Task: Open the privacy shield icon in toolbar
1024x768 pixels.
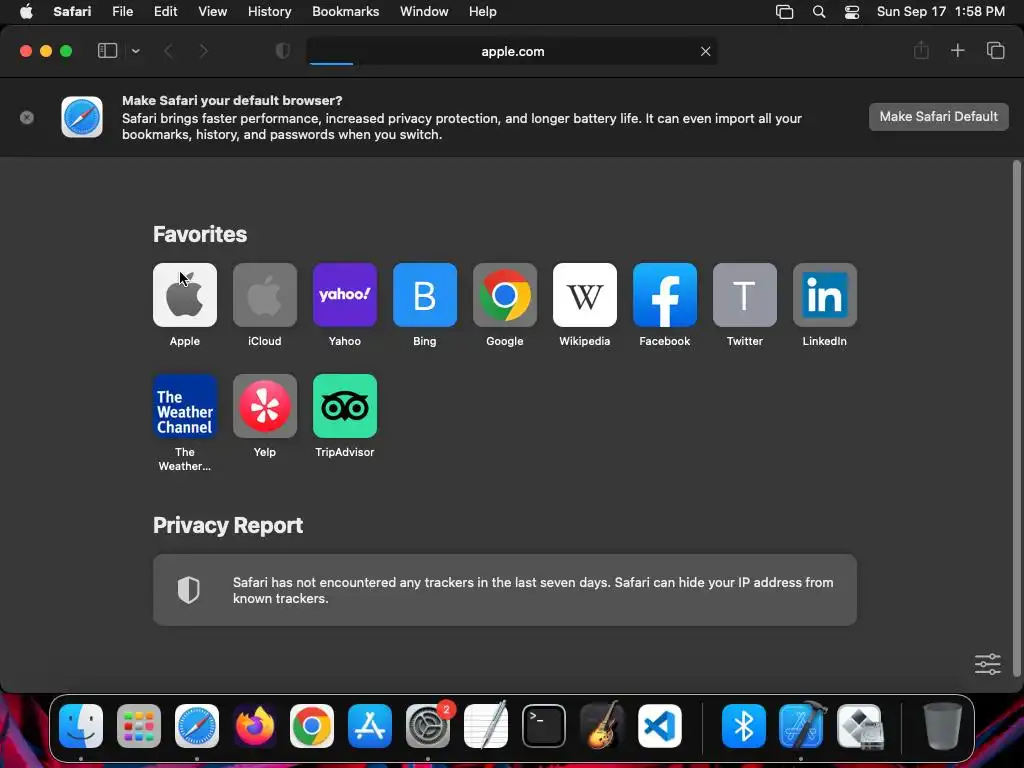Action: [x=283, y=51]
